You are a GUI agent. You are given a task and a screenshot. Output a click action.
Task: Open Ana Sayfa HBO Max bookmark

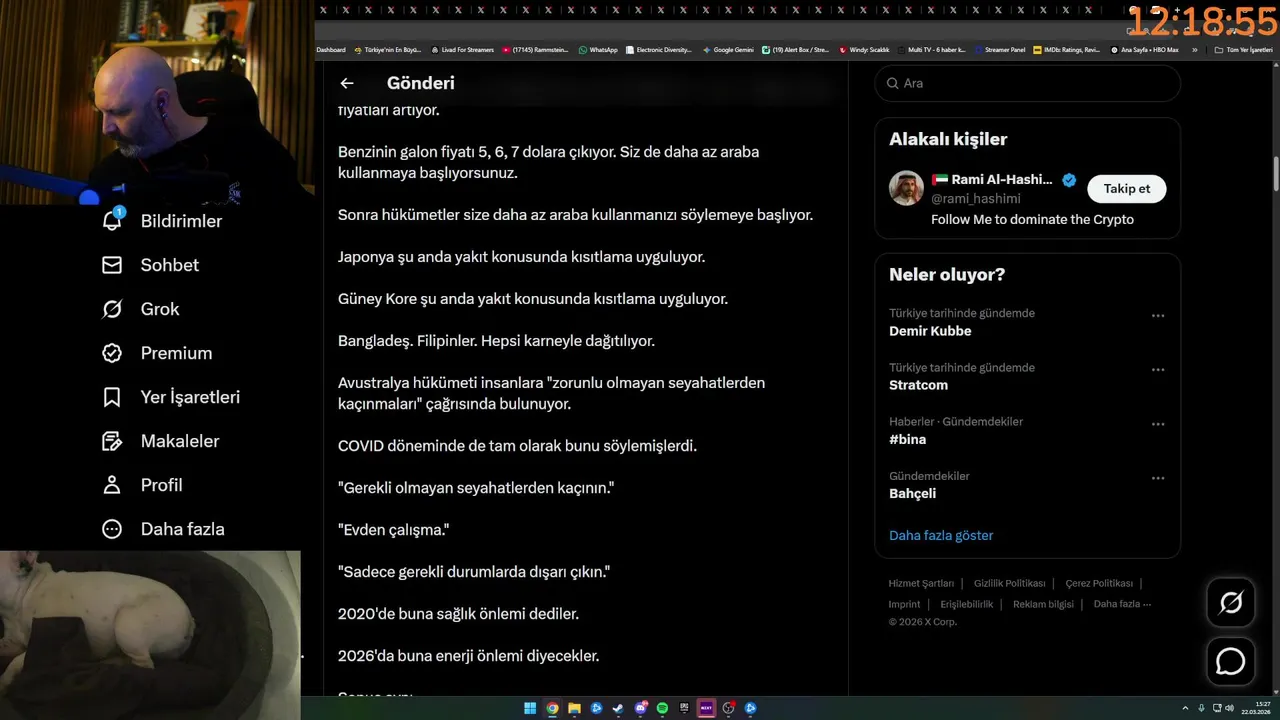coord(1144,49)
